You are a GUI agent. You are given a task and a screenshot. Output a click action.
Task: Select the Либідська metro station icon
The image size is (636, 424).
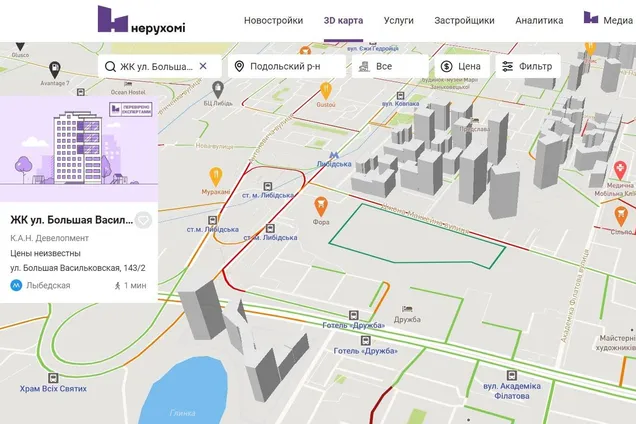[334, 155]
